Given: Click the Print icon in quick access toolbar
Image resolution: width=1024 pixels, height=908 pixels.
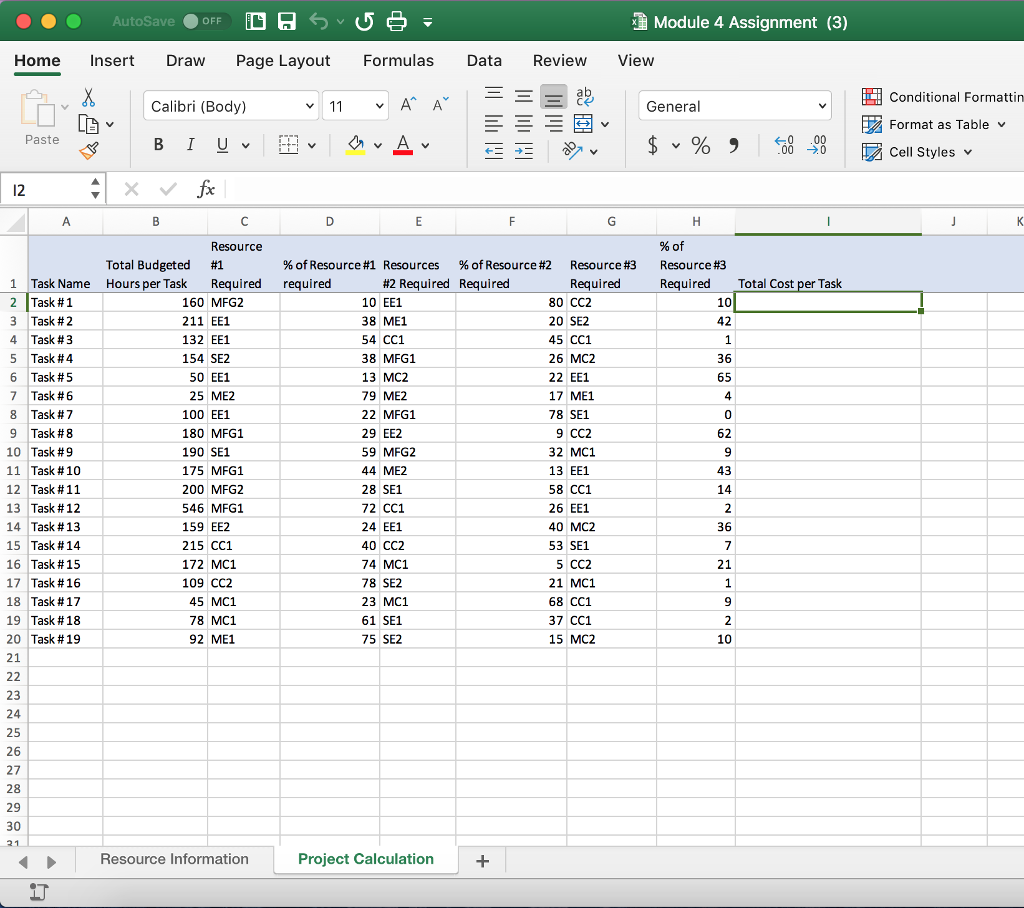Looking at the screenshot, I should coord(396,22).
